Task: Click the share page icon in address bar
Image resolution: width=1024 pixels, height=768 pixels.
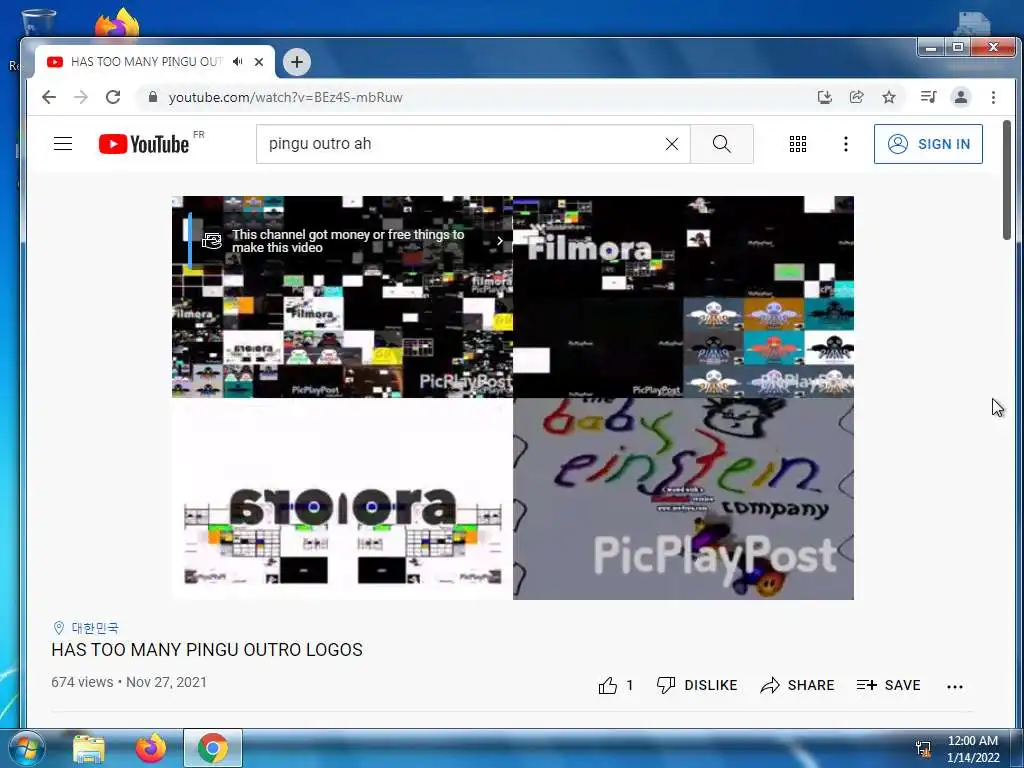Action: (857, 97)
